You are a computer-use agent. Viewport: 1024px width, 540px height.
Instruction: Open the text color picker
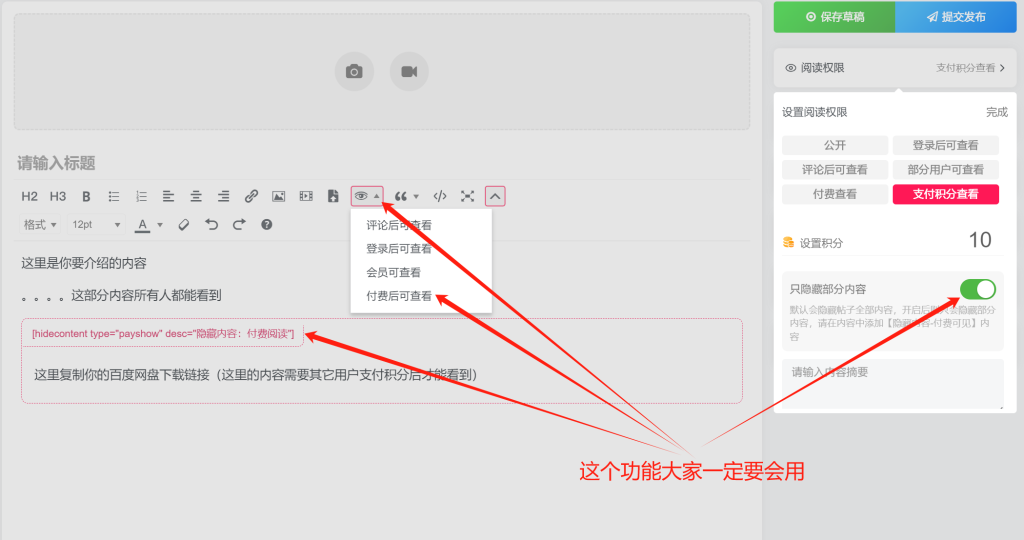pos(149,225)
